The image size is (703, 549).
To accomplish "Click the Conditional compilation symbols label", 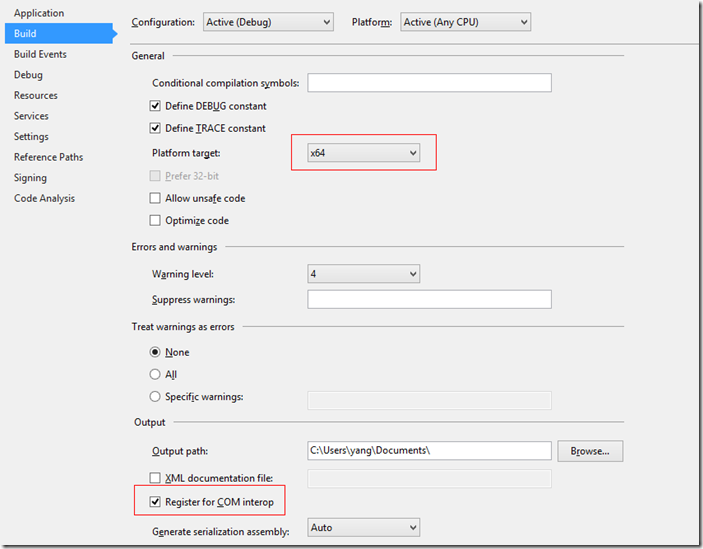I will (226, 83).
